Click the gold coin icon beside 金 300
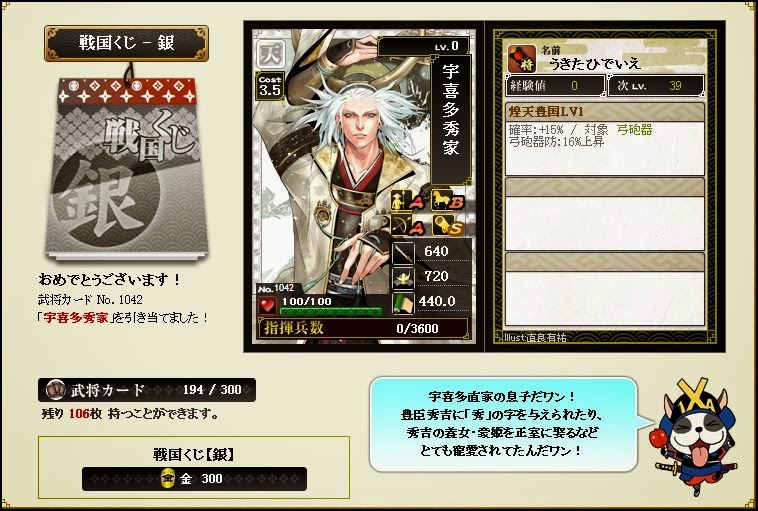 coord(167,479)
